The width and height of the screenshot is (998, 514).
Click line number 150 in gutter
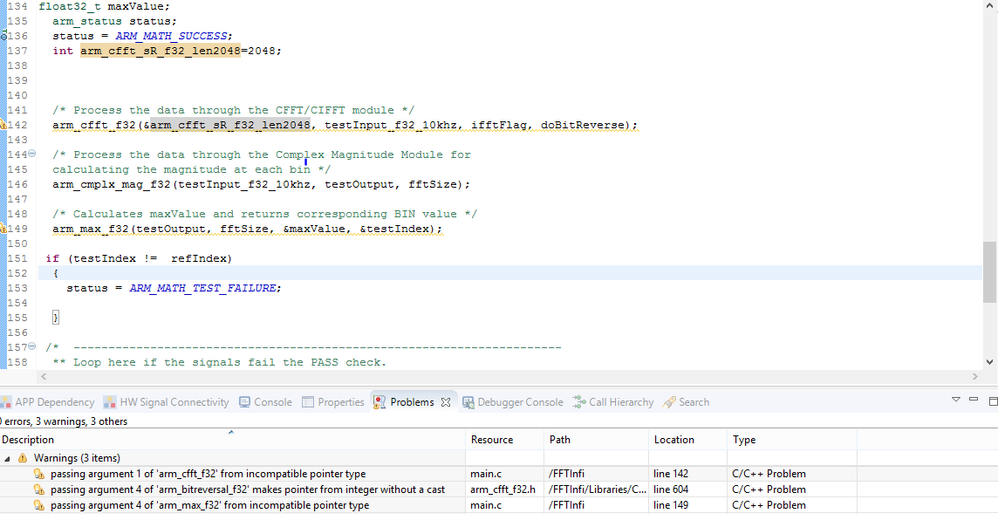[17, 244]
